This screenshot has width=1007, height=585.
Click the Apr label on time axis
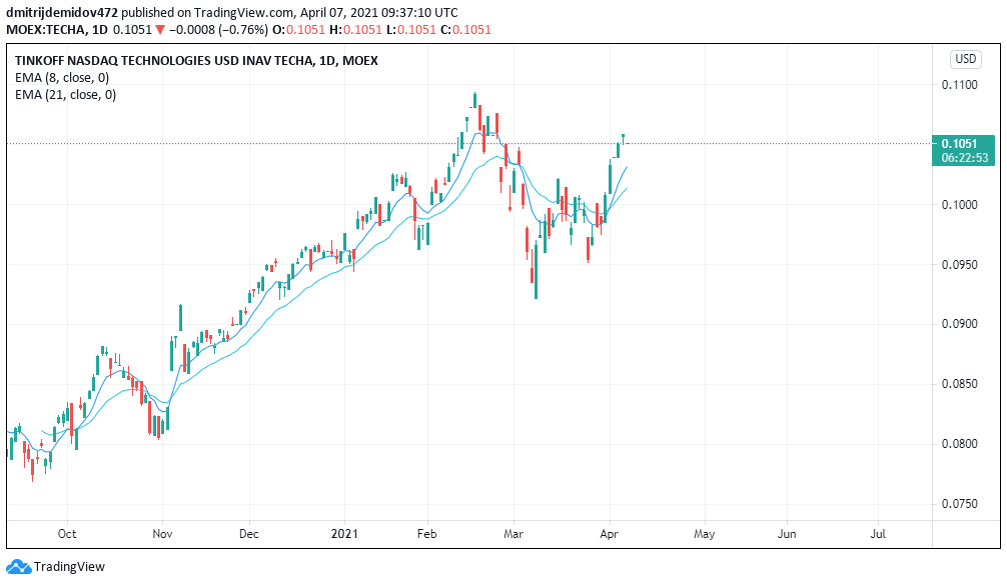click(609, 534)
